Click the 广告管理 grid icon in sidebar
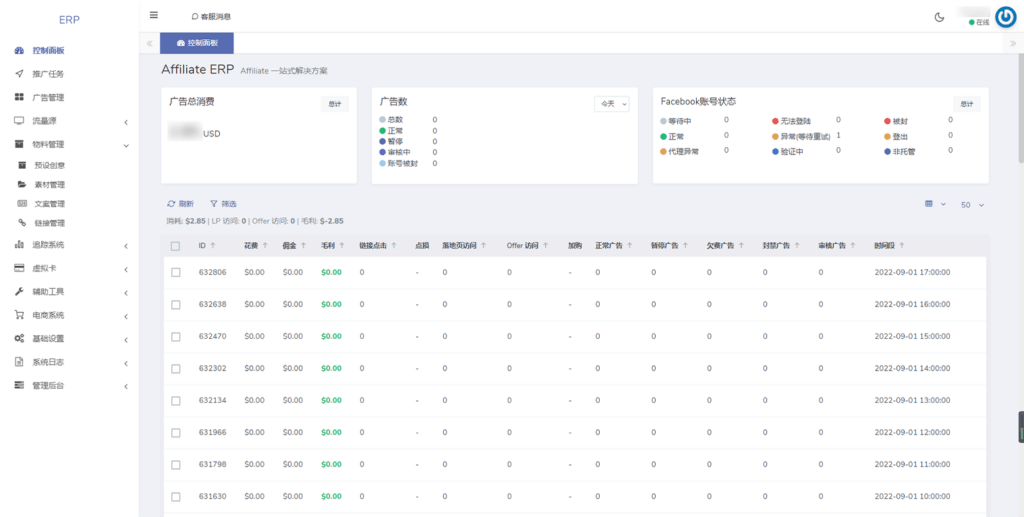This screenshot has width=1024, height=517. tap(19, 97)
